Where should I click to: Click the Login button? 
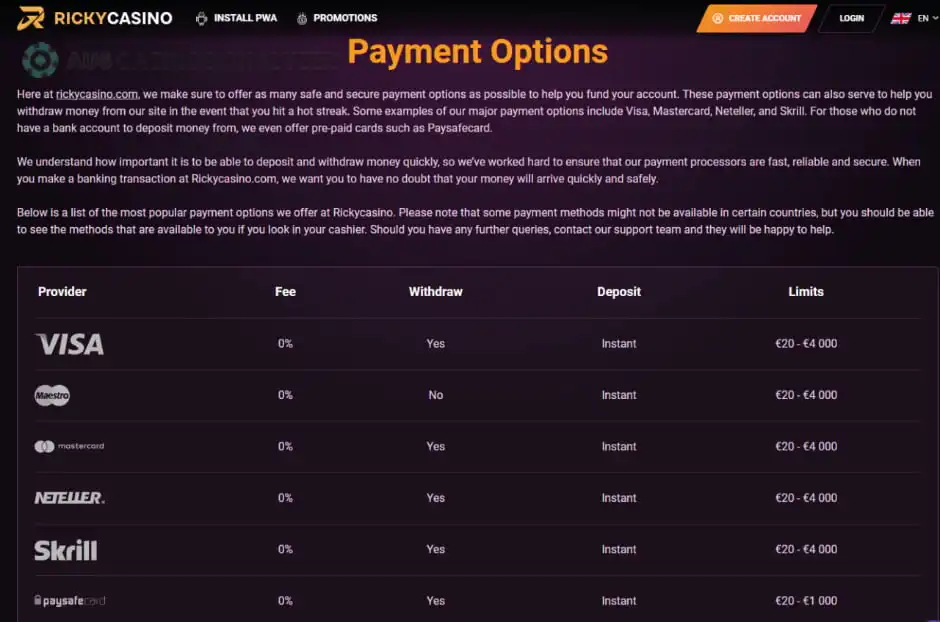coord(851,18)
